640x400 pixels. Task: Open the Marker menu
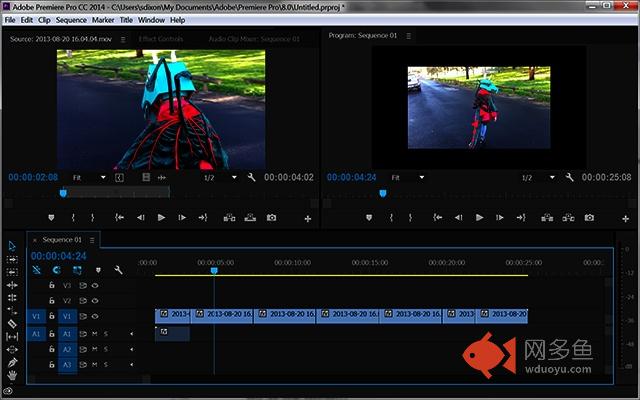point(103,20)
